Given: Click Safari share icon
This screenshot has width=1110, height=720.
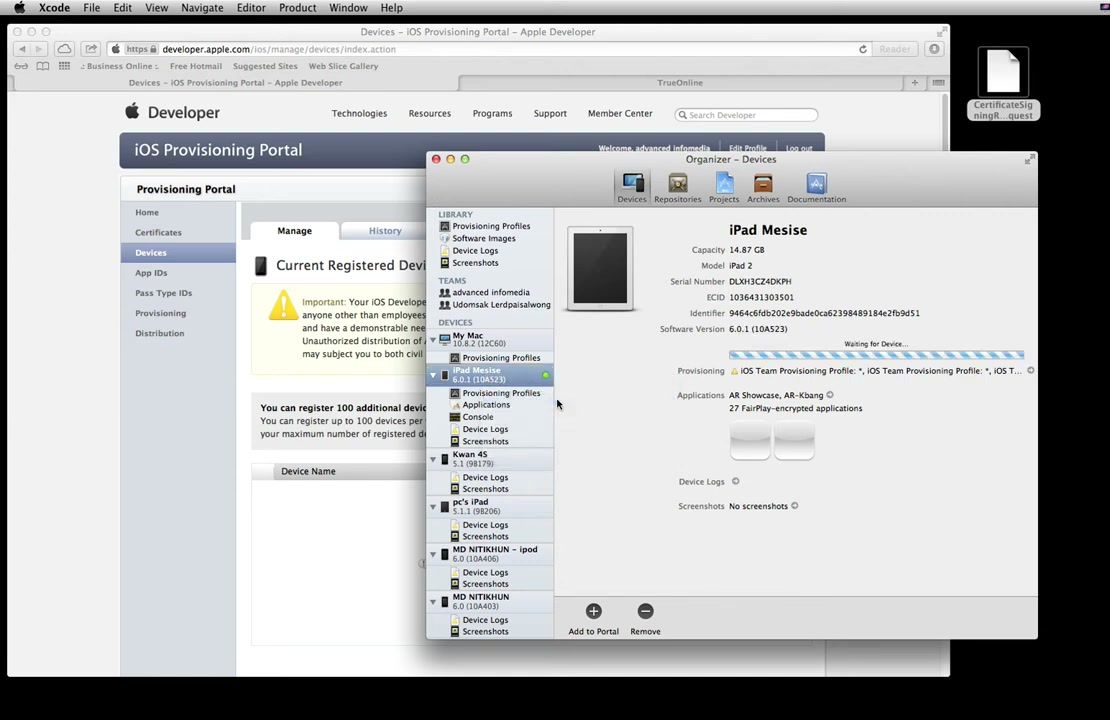Looking at the screenshot, I should [91, 49].
